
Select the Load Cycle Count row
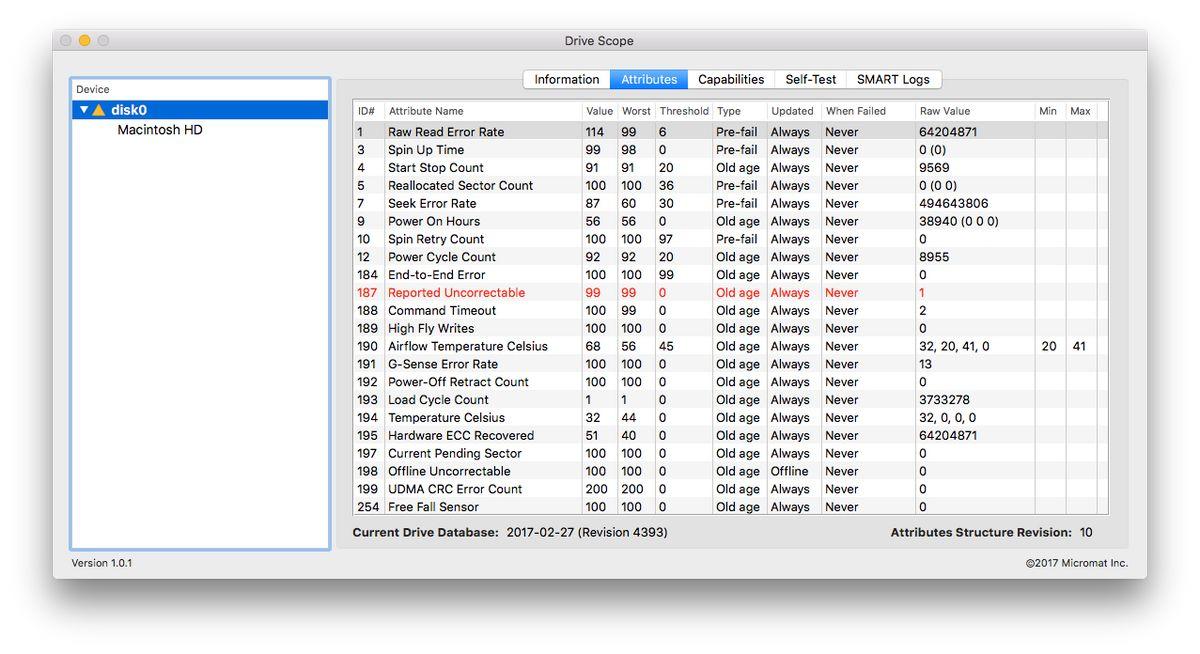(x=438, y=400)
